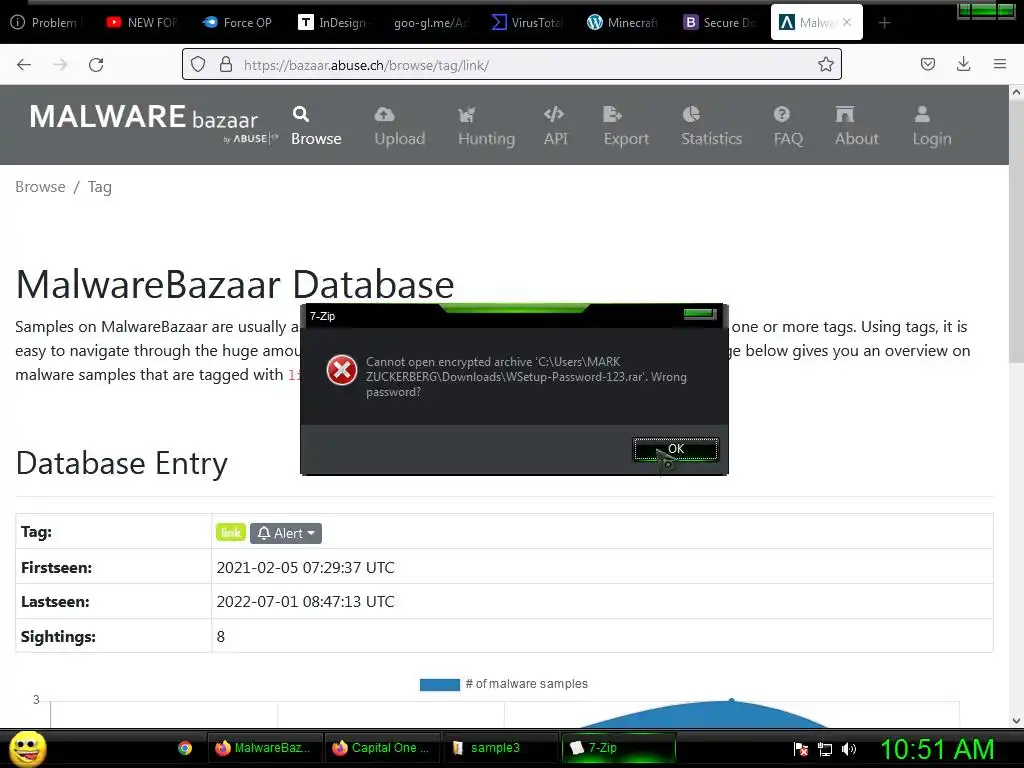Click the Chrome icon in the taskbar
Viewport: 1024px width, 768px height.
[185, 748]
